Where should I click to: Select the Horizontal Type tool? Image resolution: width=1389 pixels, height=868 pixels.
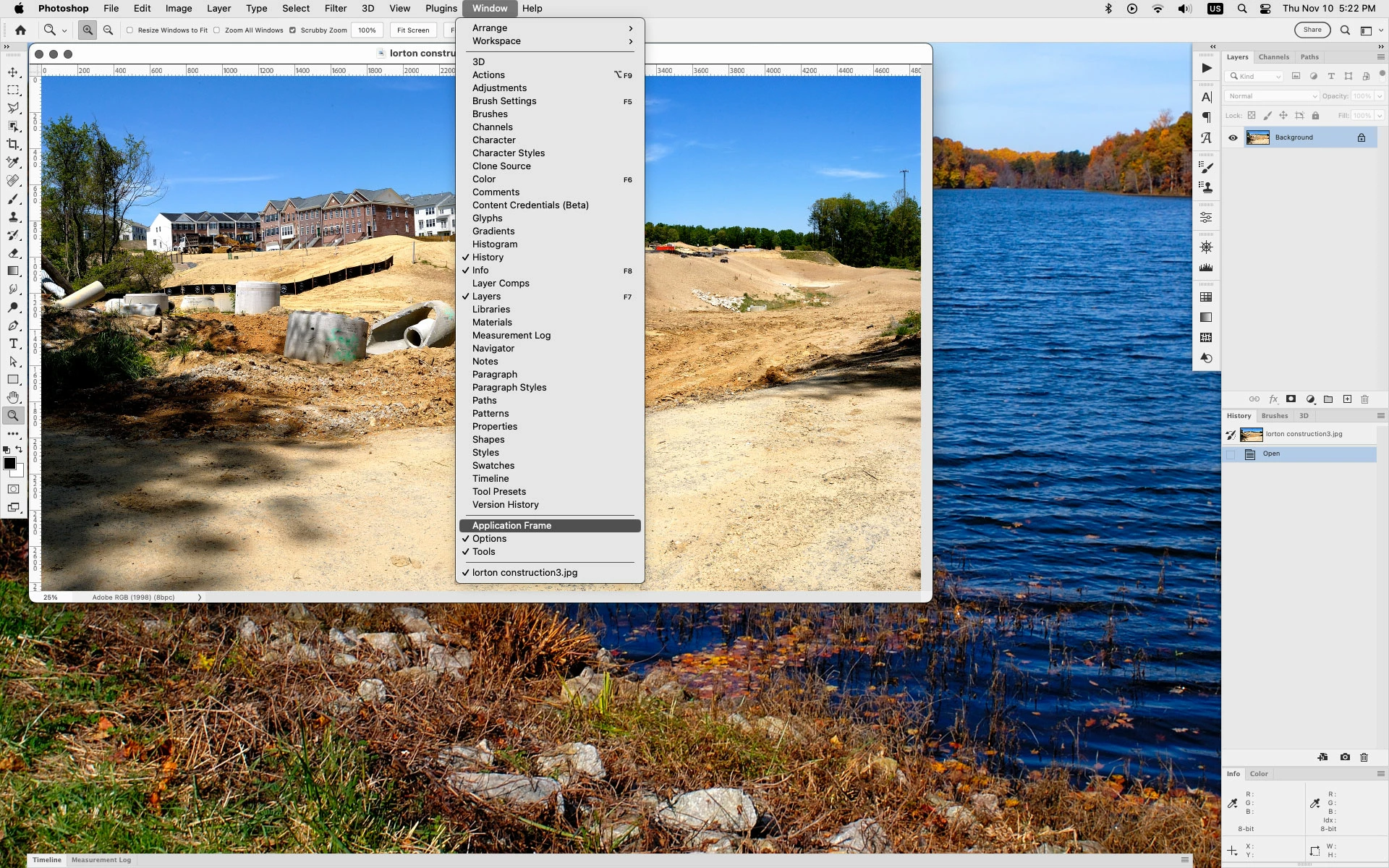click(x=13, y=344)
